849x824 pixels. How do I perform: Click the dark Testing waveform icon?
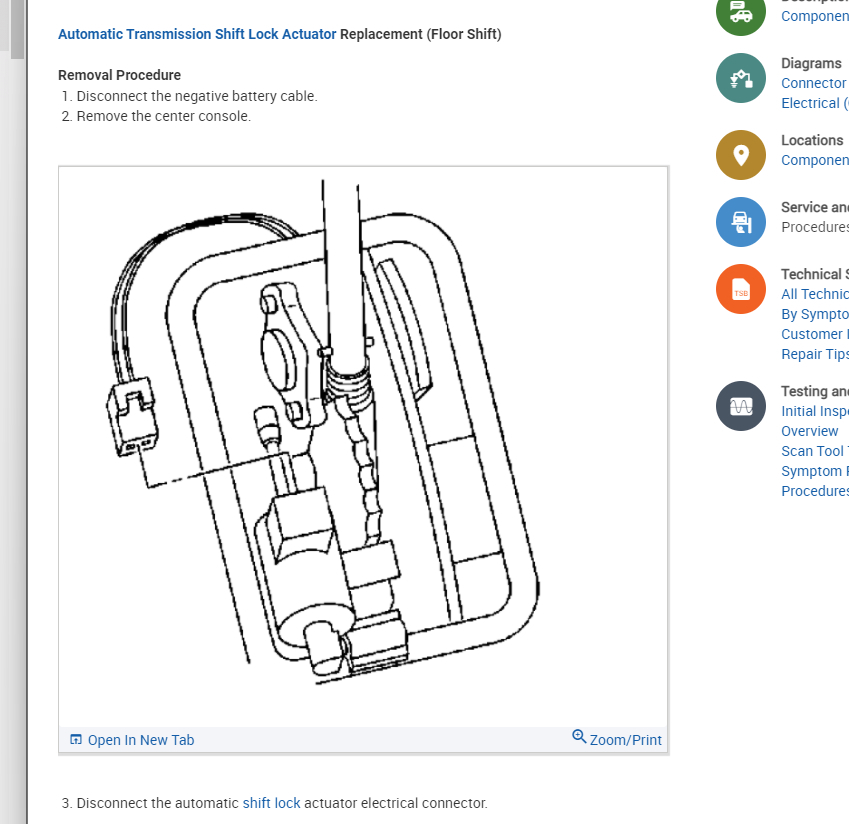741,406
